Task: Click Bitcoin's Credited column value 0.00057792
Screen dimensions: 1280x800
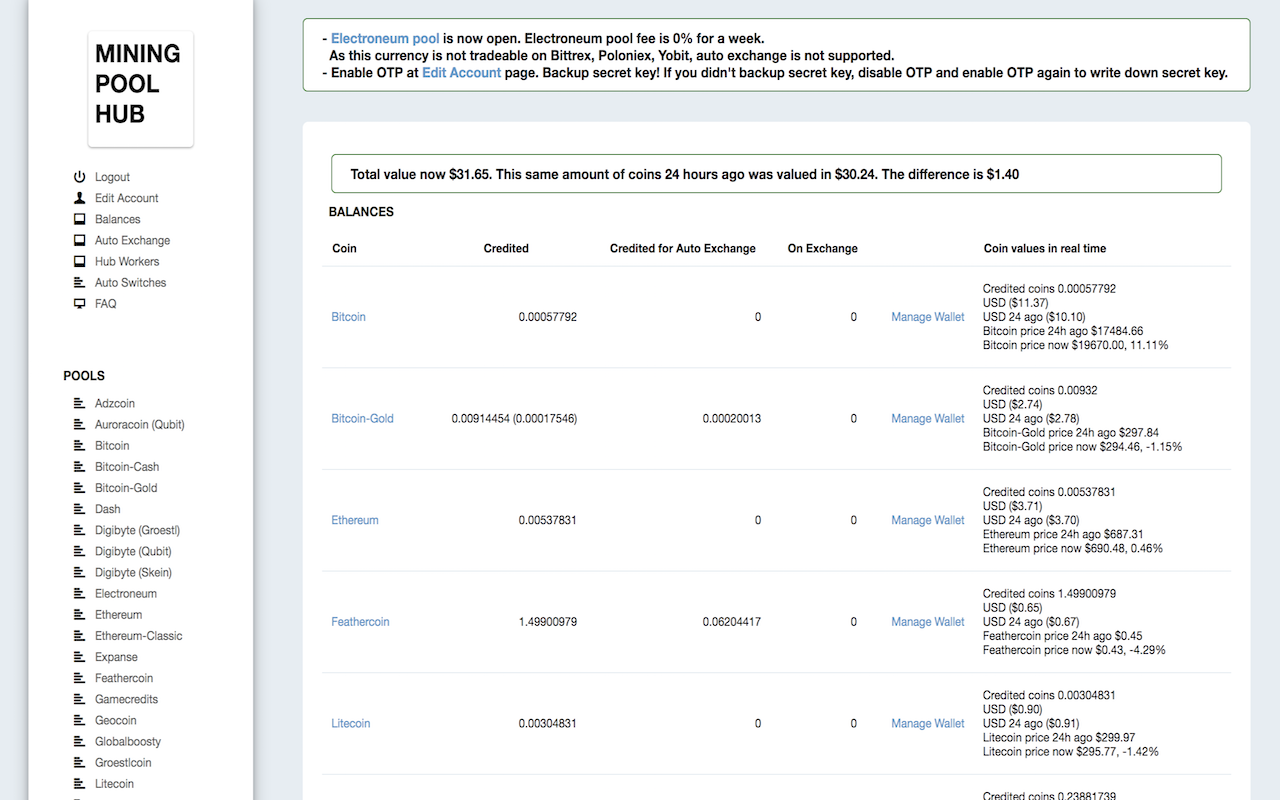Action: (x=547, y=317)
